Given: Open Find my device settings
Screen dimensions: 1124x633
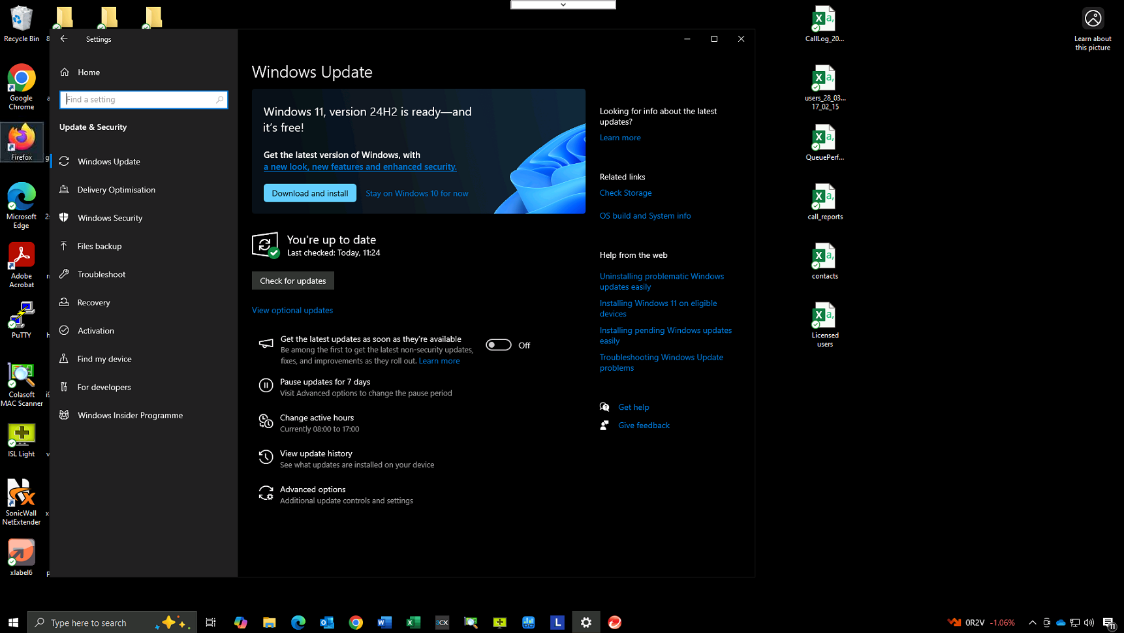Looking at the screenshot, I should [x=104, y=359].
